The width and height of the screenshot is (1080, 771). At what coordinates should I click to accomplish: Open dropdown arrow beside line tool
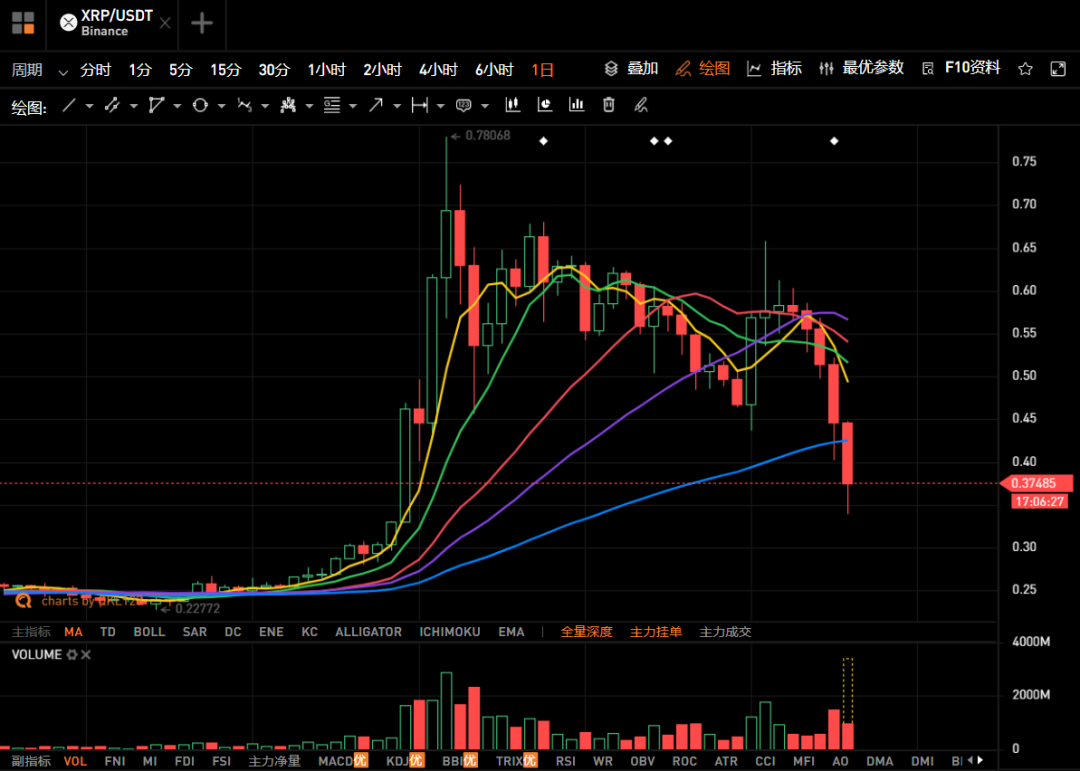pyautogui.click(x=89, y=106)
